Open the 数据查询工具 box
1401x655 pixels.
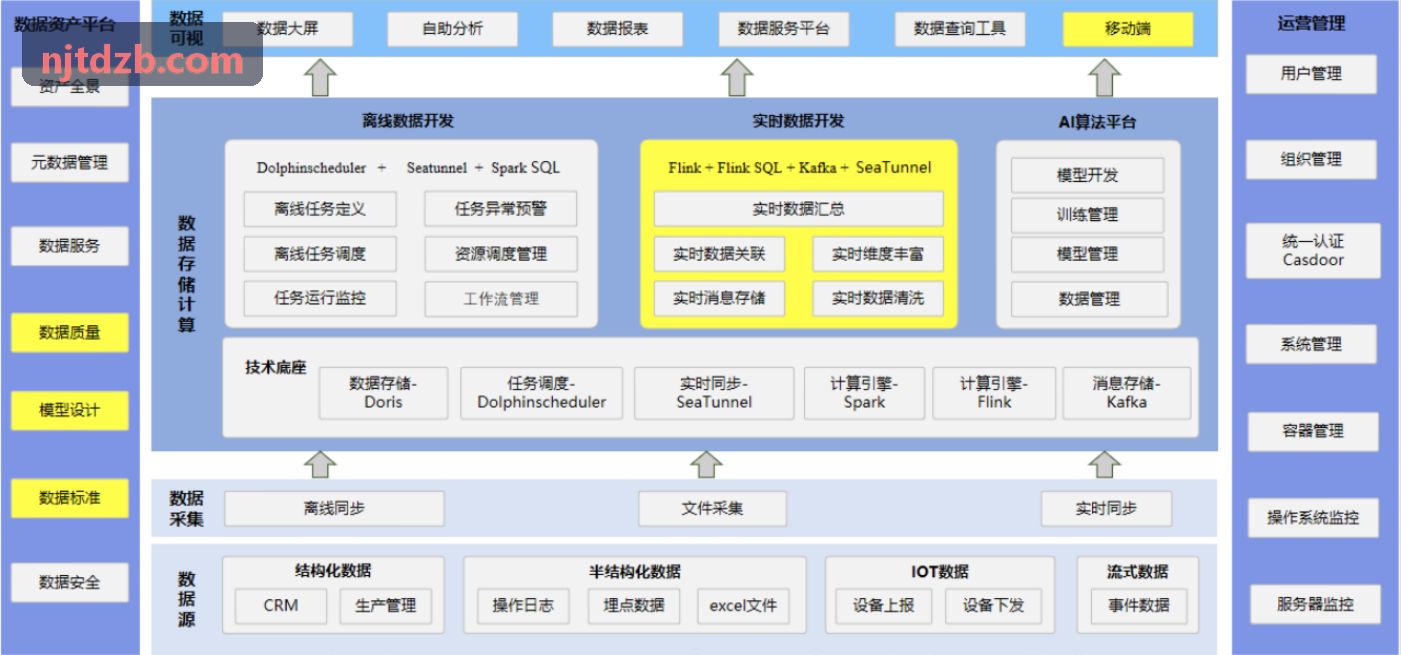click(x=959, y=29)
